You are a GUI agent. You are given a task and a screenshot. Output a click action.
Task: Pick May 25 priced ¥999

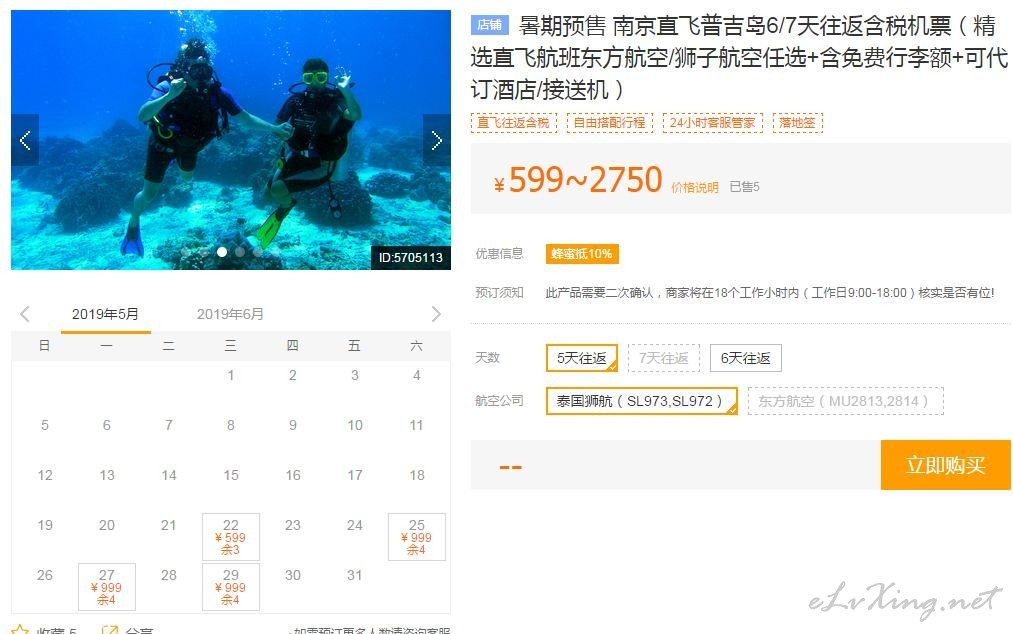point(417,537)
